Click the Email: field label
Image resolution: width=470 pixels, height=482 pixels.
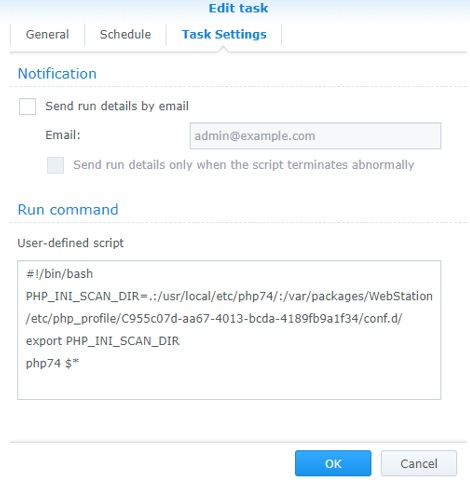63,135
